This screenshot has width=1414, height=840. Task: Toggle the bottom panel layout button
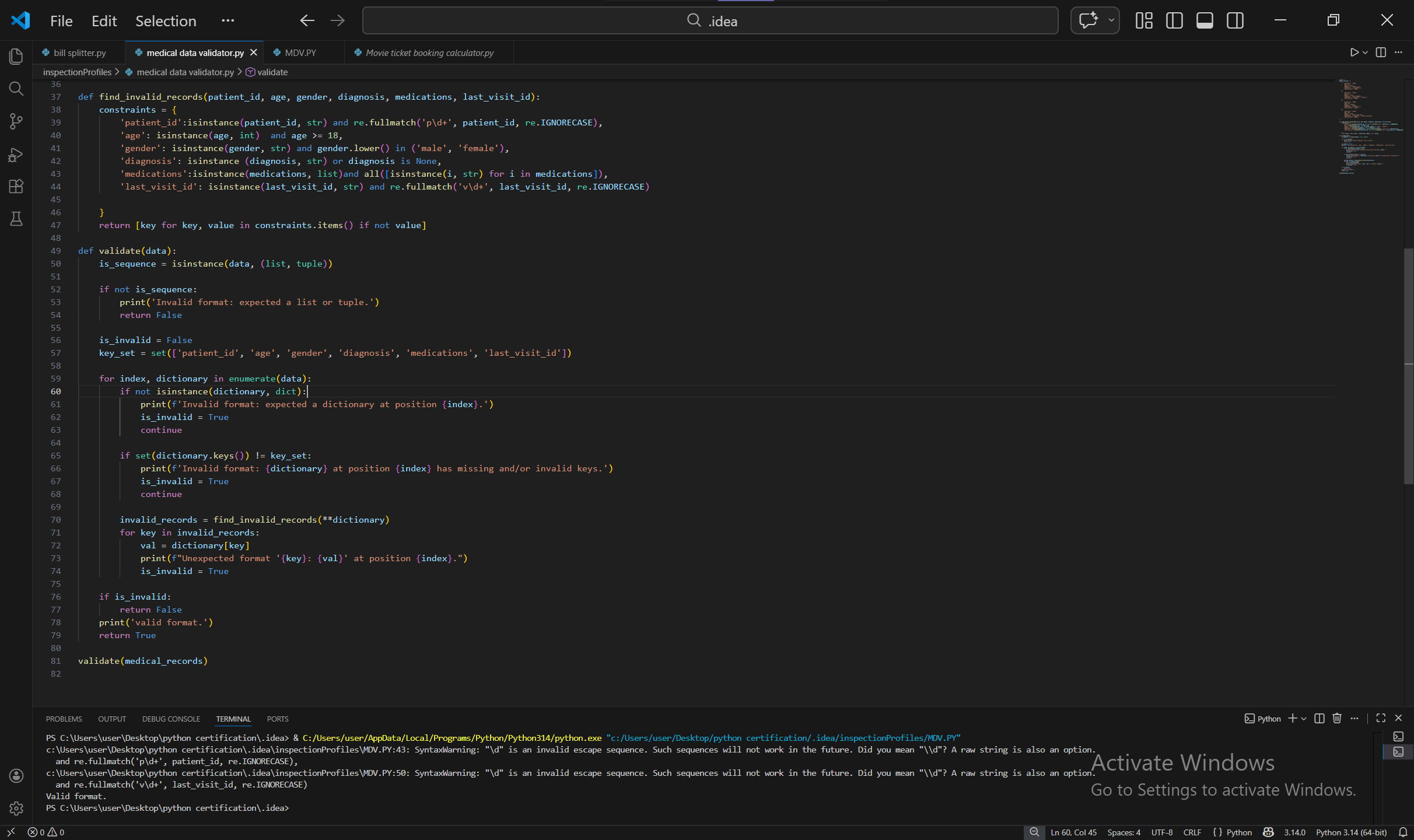1204,21
